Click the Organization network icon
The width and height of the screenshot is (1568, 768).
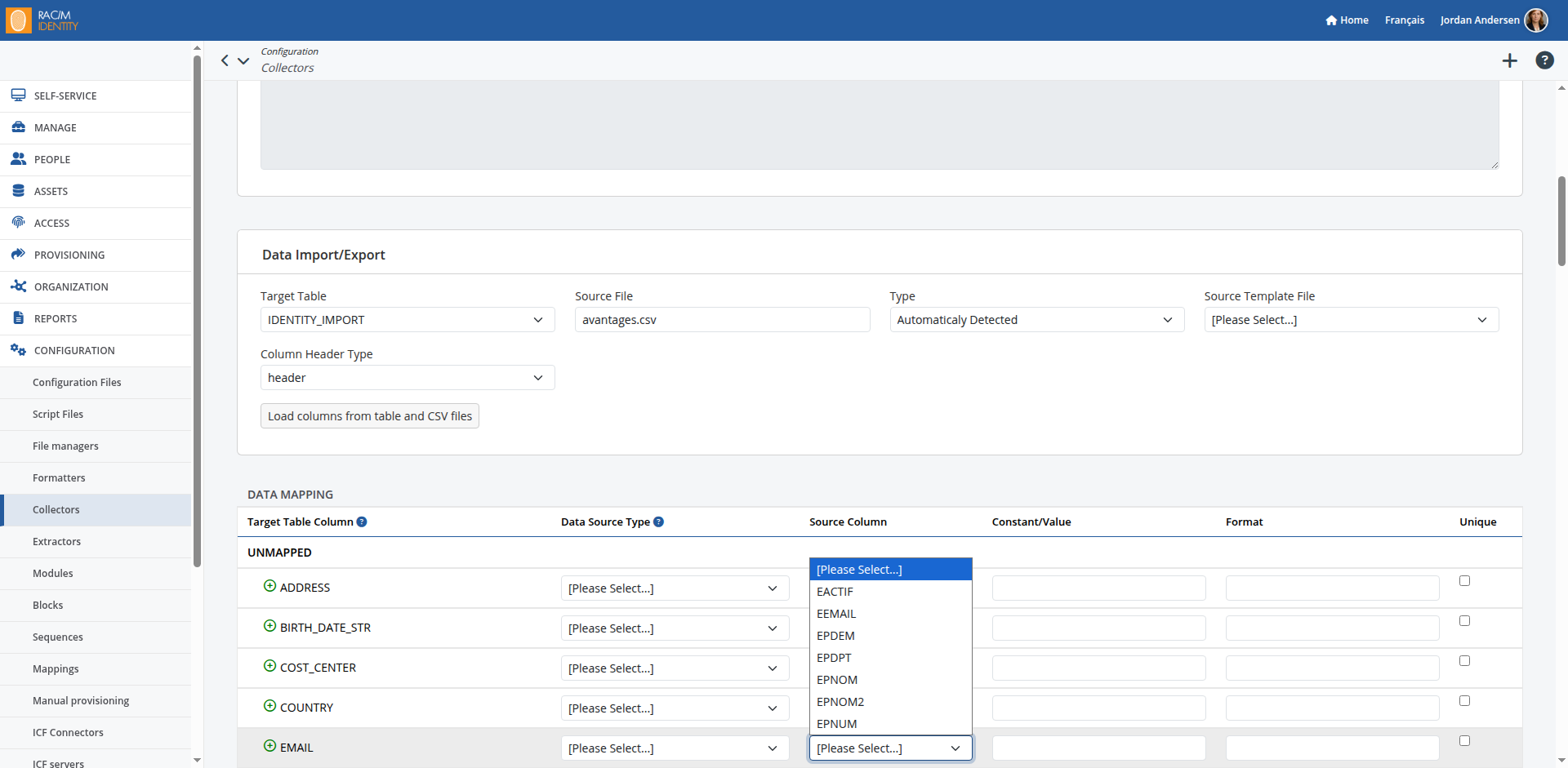18,286
